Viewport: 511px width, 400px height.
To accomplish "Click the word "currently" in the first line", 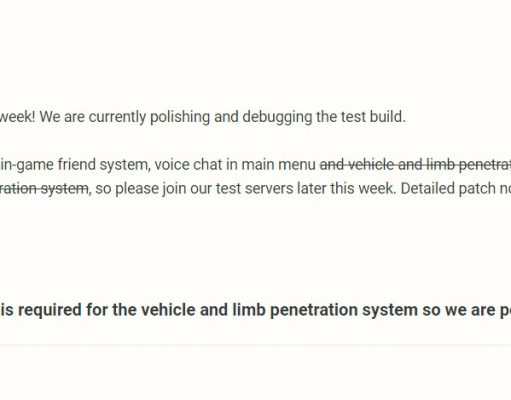I will [x=117, y=117].
